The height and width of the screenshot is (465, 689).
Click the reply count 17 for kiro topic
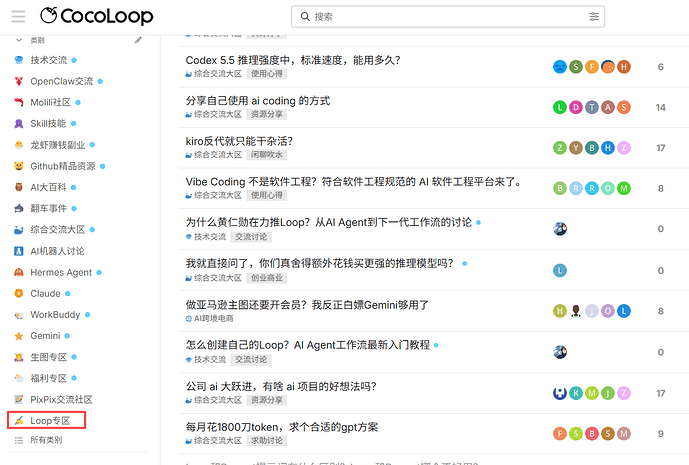(x=660, y=148)
